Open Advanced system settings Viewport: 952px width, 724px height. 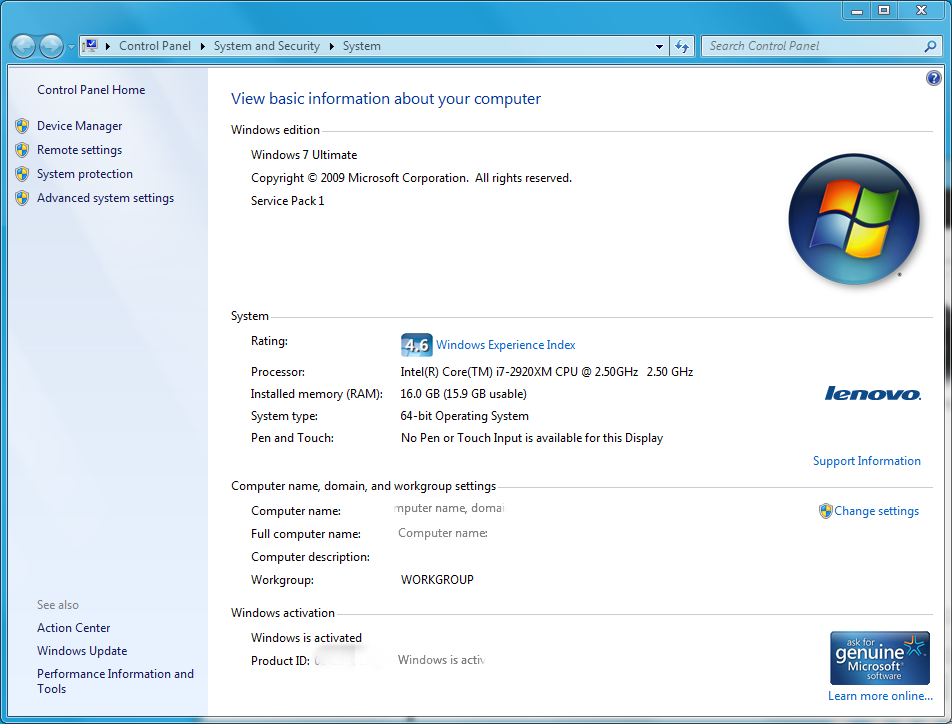(106, 198)
